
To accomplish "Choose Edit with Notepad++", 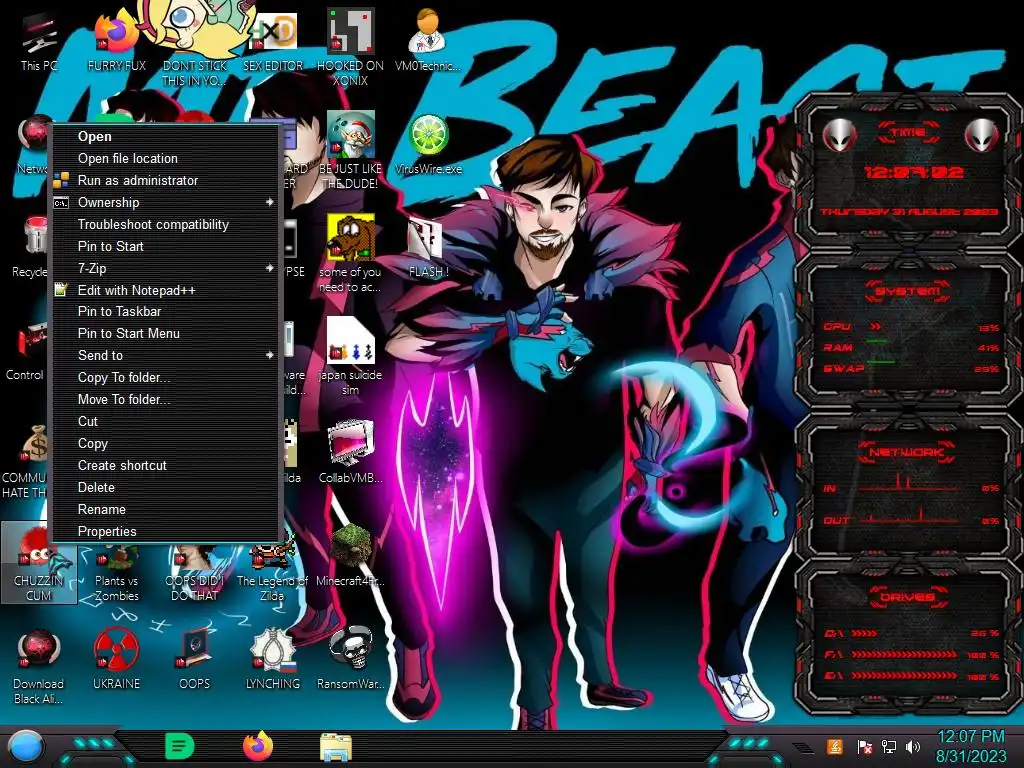I will click(x=166, y=291).
